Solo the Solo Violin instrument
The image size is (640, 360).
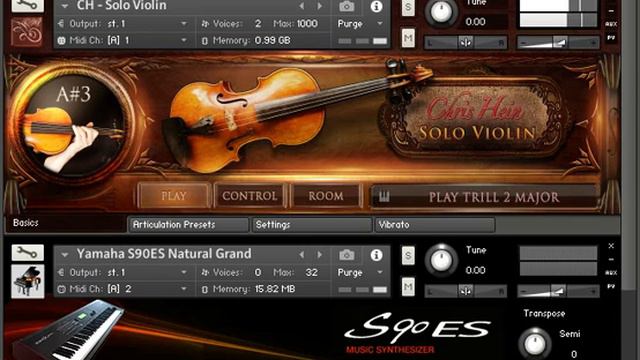point(408,7)
